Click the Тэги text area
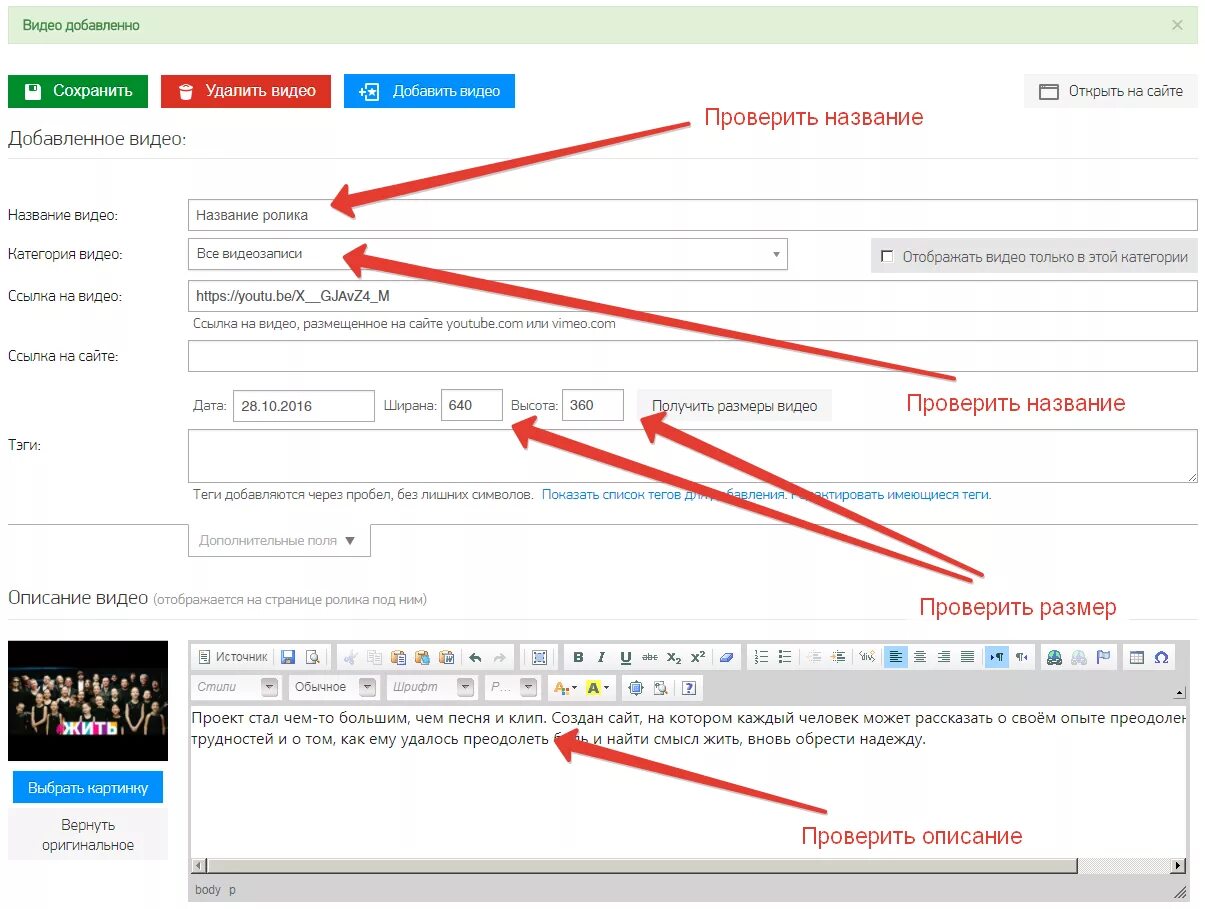Viewport: 1205px width, 909px height. click(x=692, y=456)
